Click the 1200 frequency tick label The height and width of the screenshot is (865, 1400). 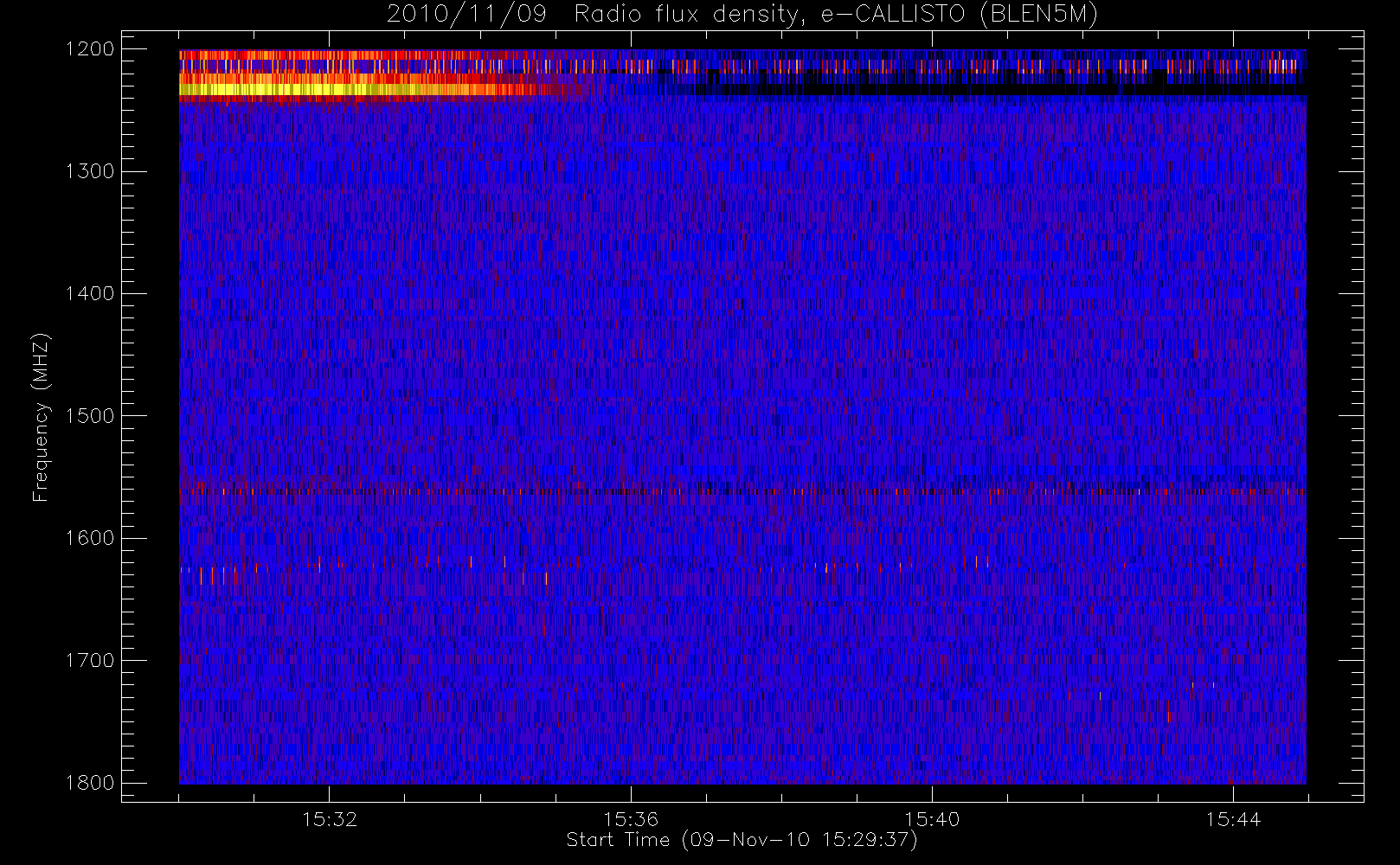[x=90, y=49]
